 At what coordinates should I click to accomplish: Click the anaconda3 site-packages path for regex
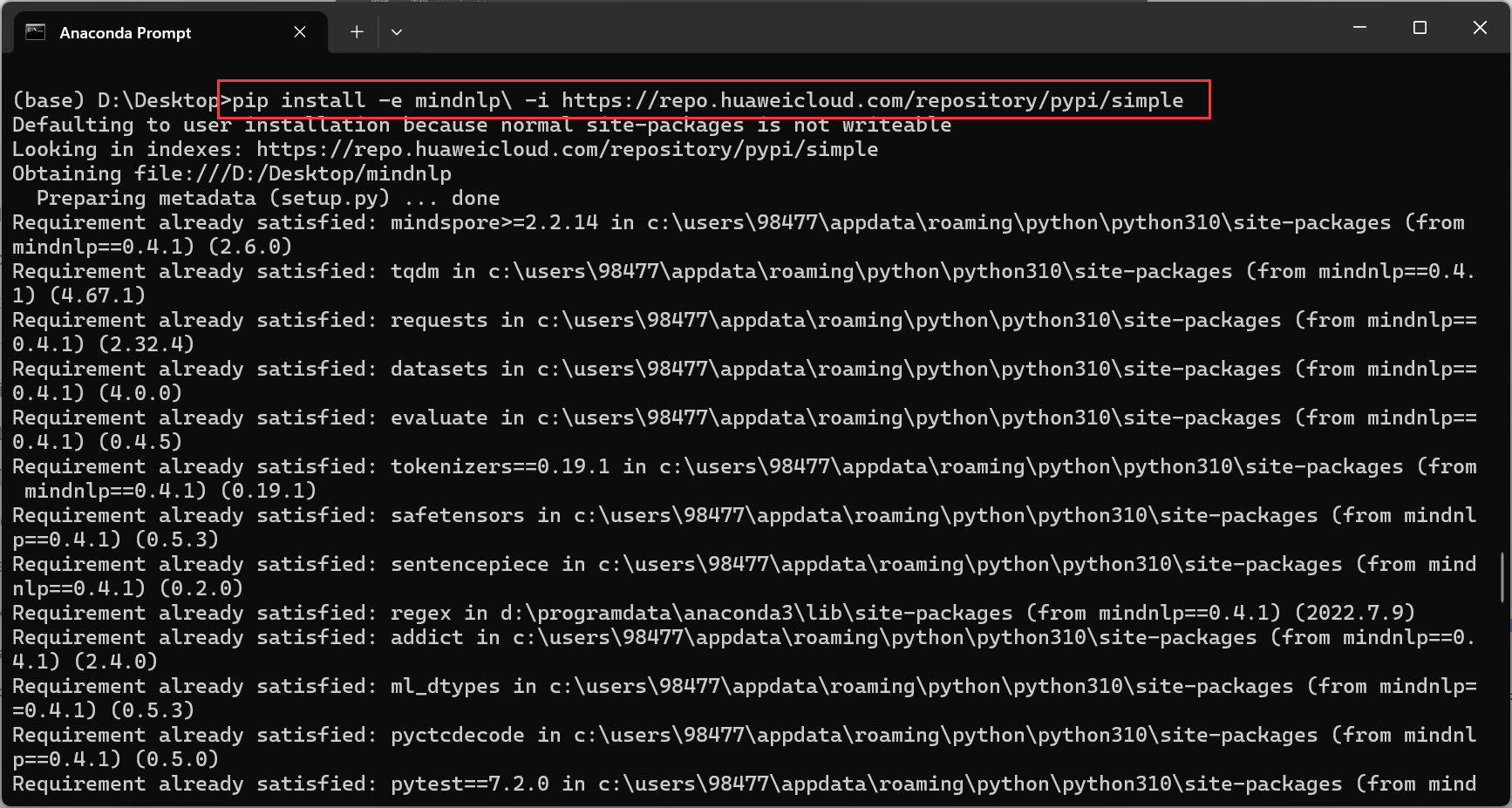pos(756,614)
